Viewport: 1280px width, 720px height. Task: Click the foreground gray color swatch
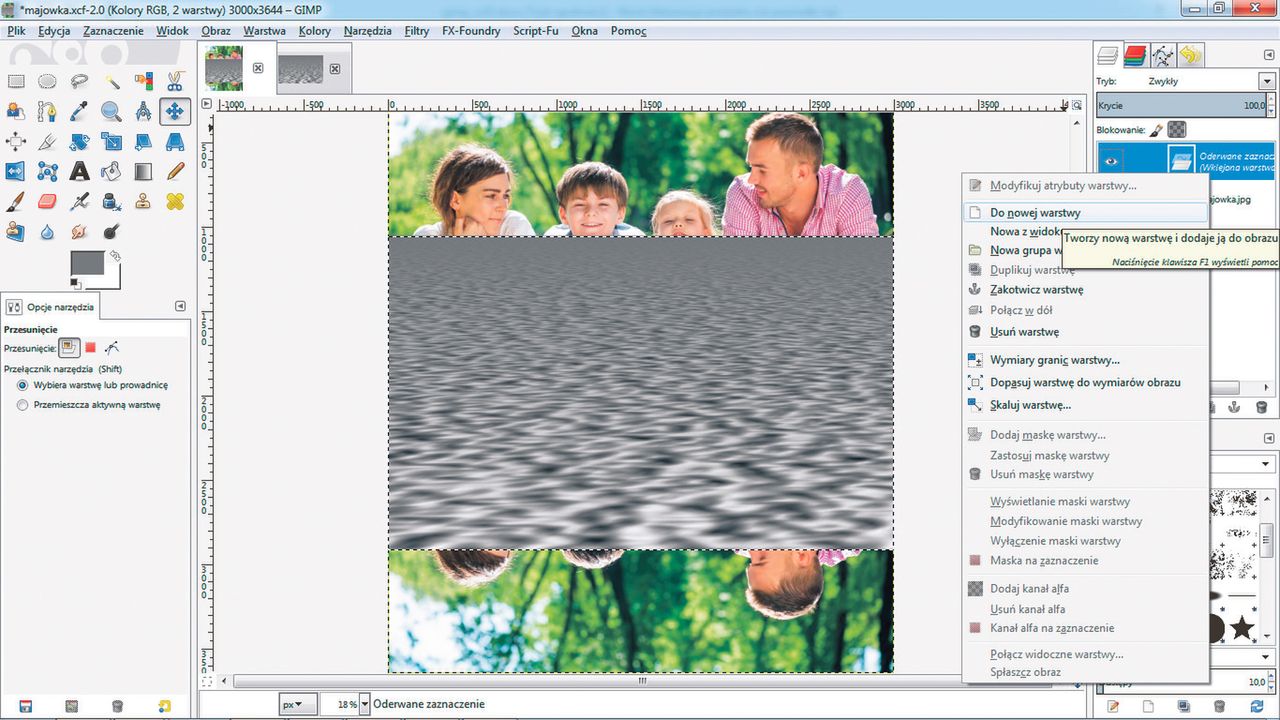[x=87, y=264]
